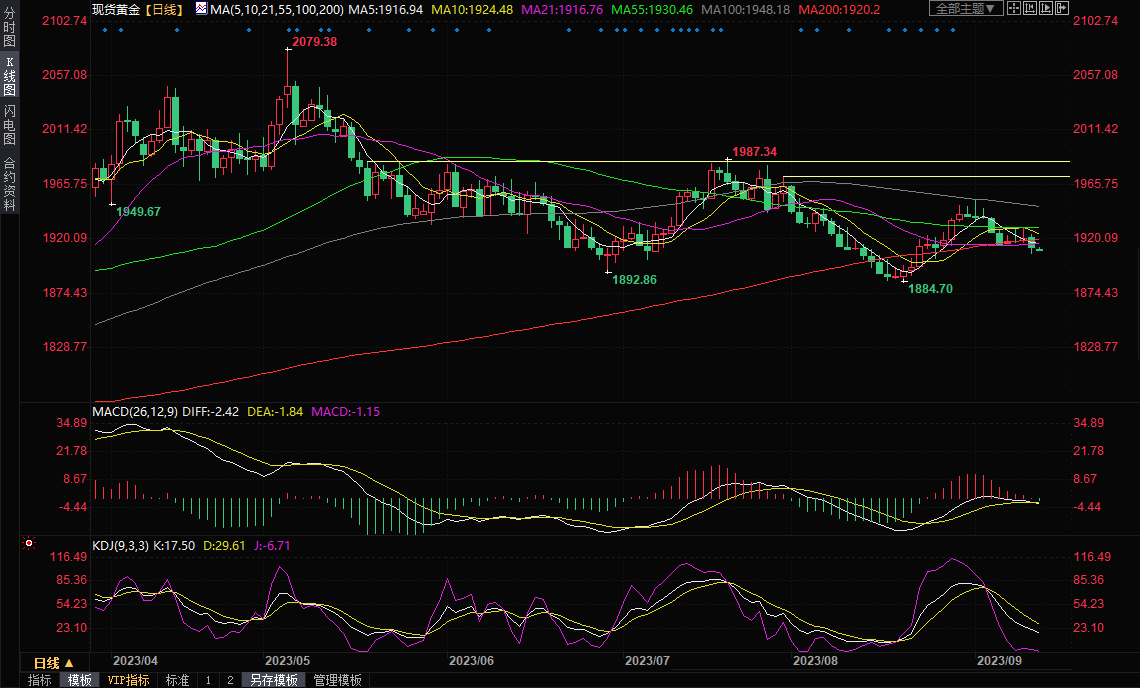This screenshot has width=1140, height=688.
Task: Open the 全部主题 dropdown
Action: pos(966,9)
